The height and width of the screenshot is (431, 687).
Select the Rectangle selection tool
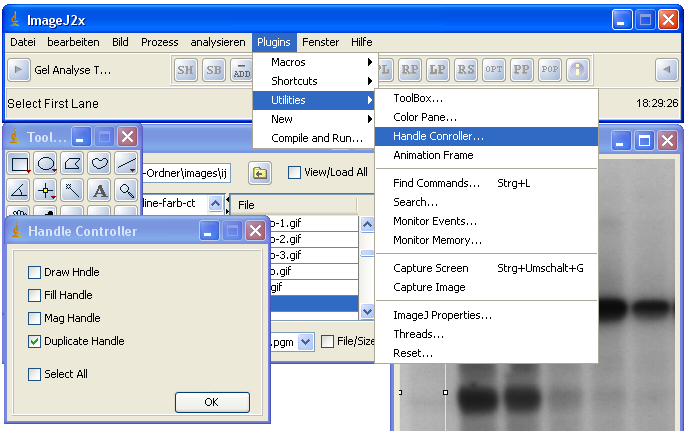point(19,164)
